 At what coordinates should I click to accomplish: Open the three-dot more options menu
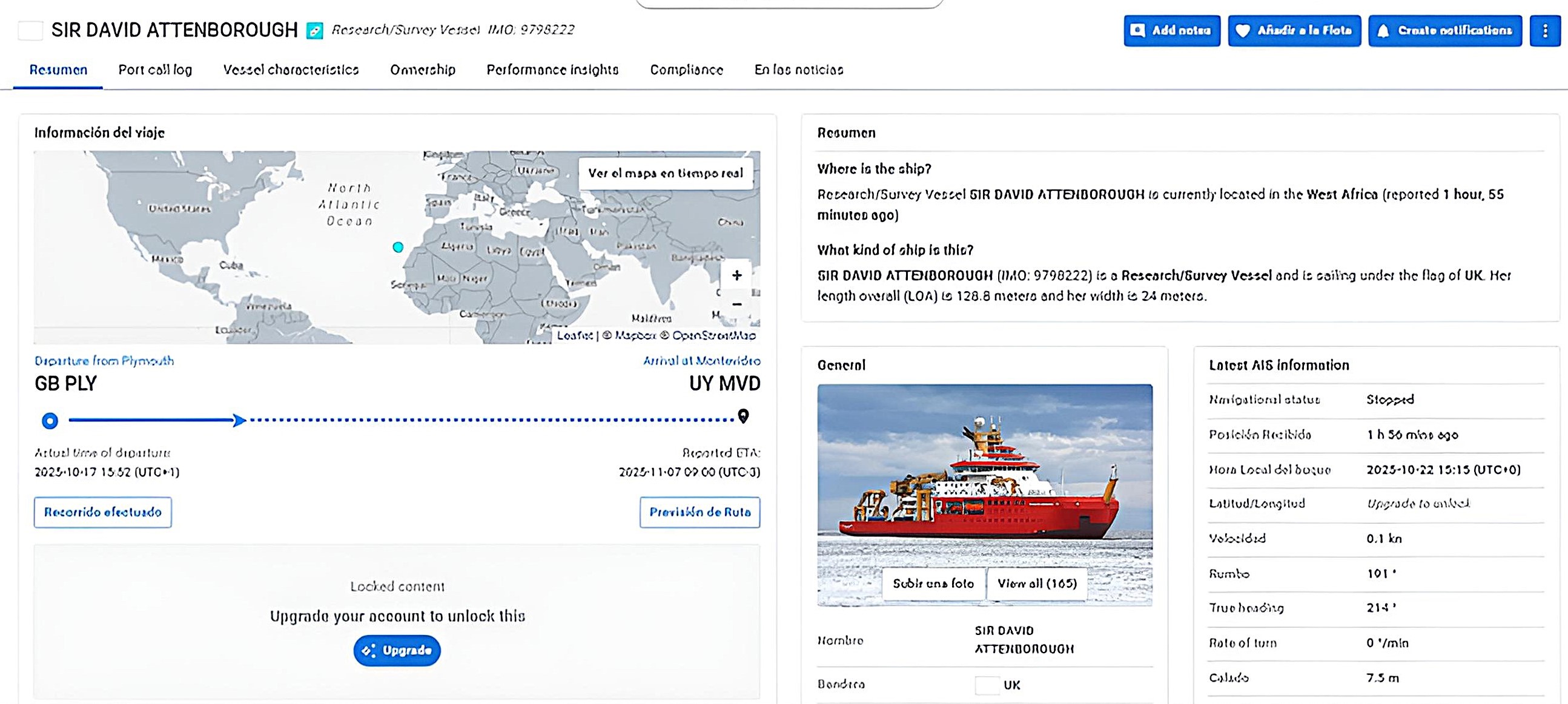[x=1545, y=30]
